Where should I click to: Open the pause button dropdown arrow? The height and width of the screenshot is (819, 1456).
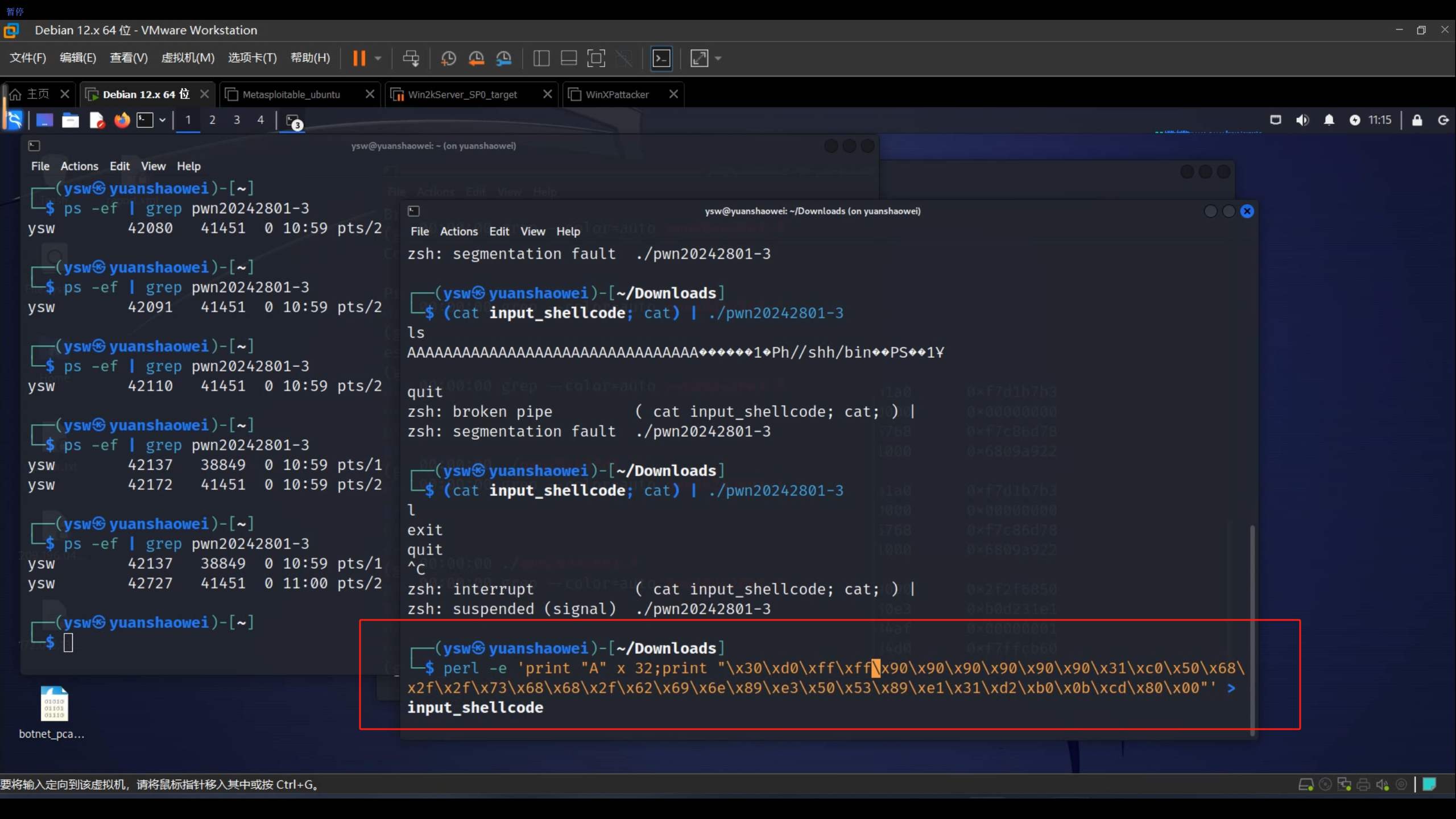pyautogui.click(x=378, y=58)
